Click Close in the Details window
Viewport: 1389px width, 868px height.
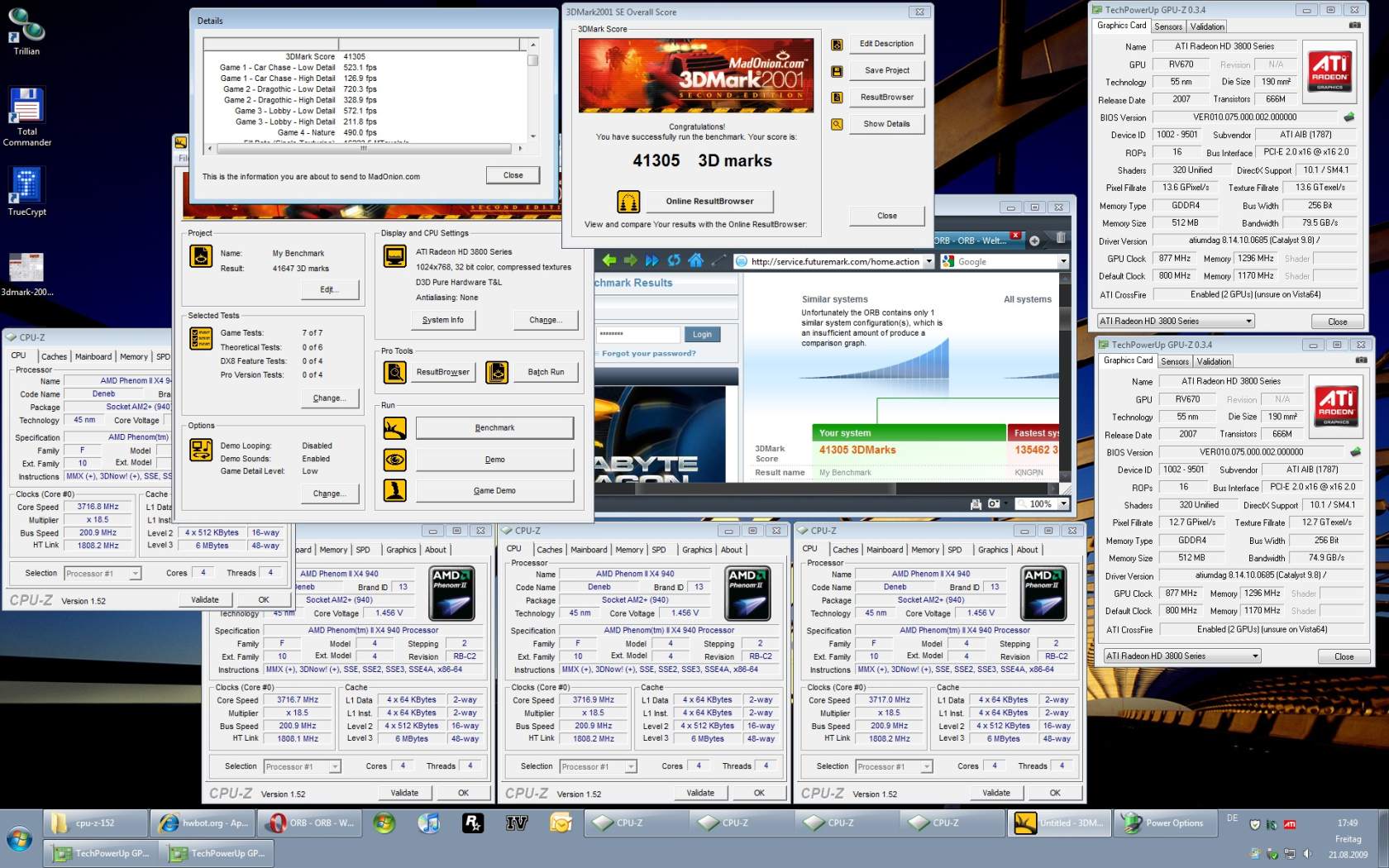coord(513,175)
